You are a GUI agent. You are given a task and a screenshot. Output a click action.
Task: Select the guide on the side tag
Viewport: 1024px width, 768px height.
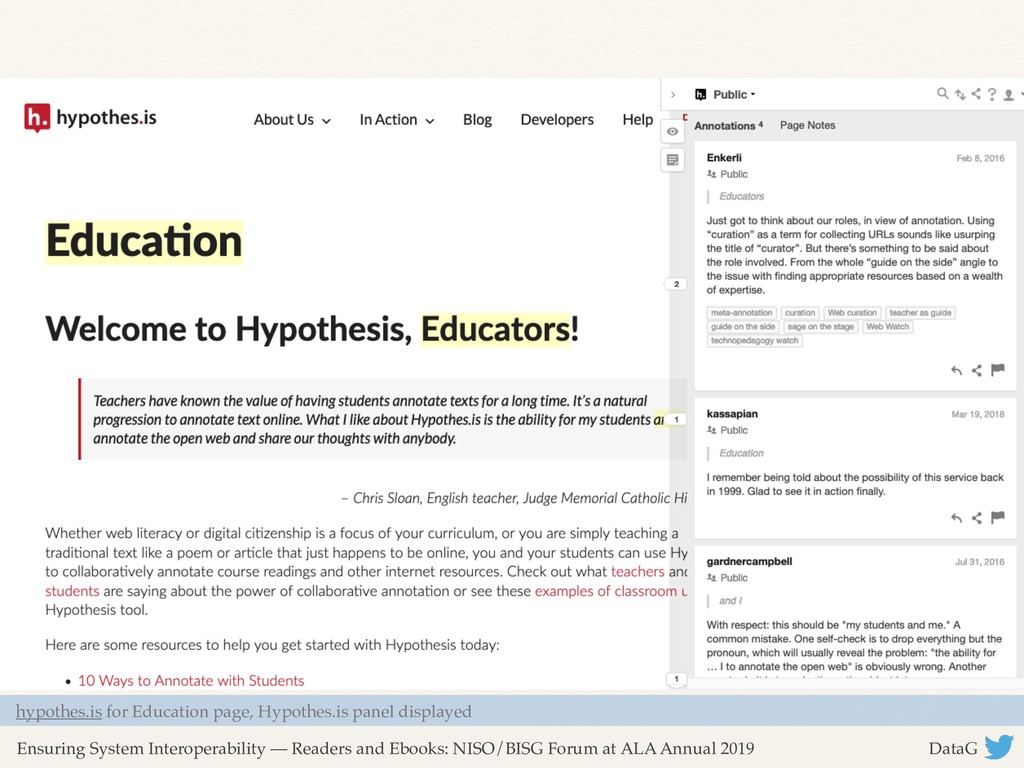click(x=743, y=327)
